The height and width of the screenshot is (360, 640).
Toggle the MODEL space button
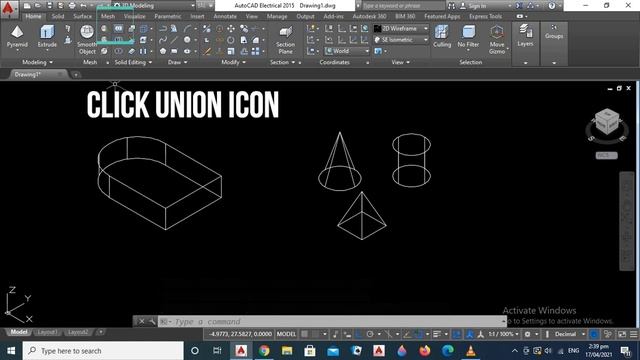(x=286, y=334)
